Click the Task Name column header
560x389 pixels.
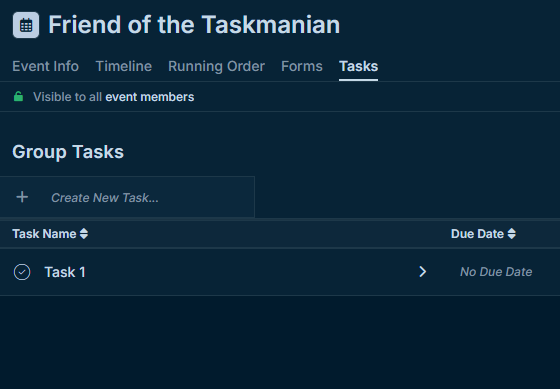(x=44, y=234)
